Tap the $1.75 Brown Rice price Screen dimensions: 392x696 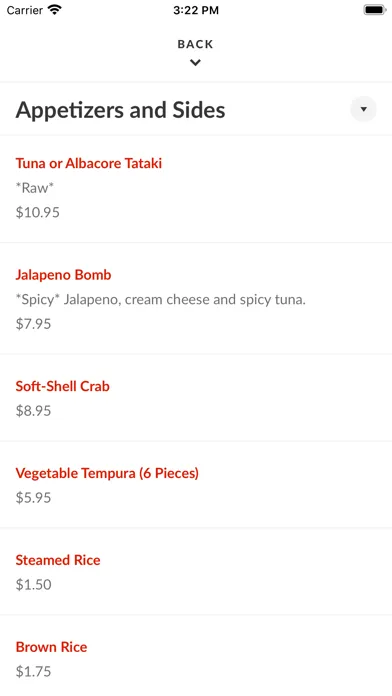(x=34, y=672)
